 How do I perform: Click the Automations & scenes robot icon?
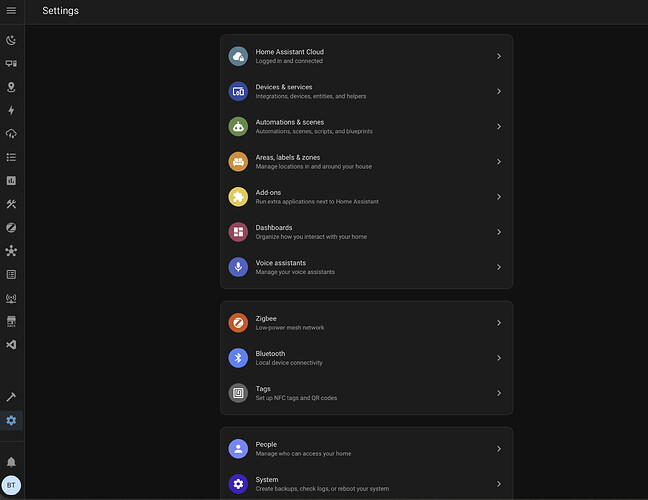(x=238, y=126)
